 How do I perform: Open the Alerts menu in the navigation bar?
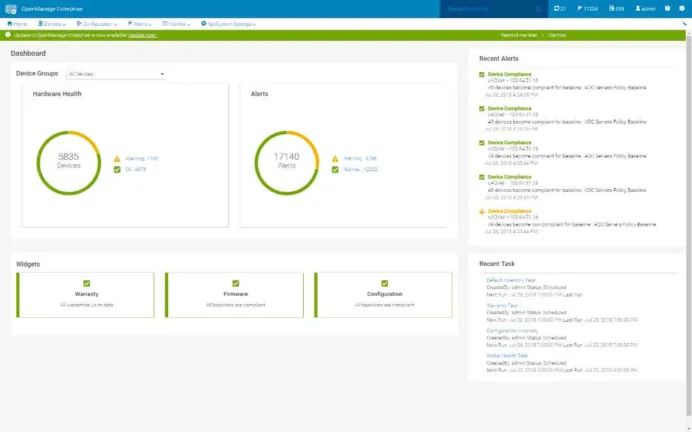tap(139, 24)
